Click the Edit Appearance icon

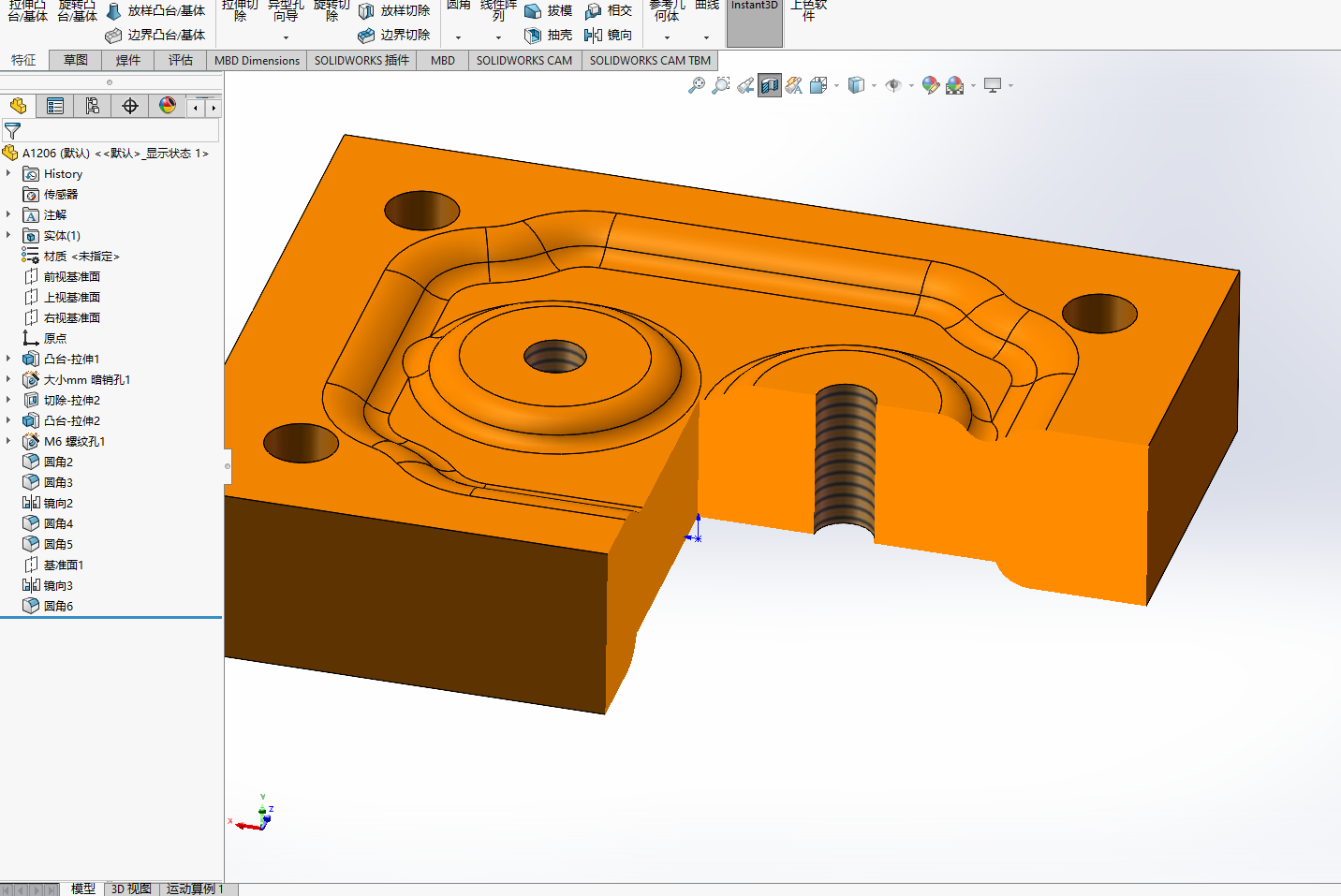pos(931,85)
